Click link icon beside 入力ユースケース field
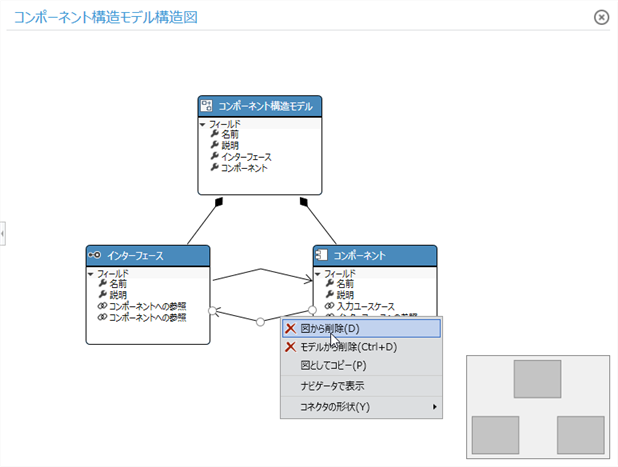 pos(329,306)
